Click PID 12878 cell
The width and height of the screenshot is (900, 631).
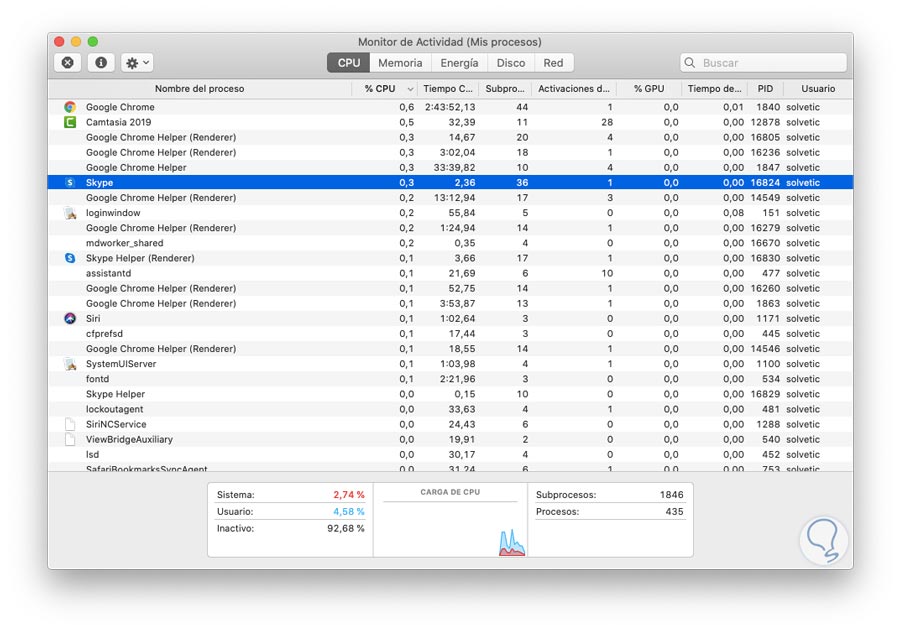765,122
